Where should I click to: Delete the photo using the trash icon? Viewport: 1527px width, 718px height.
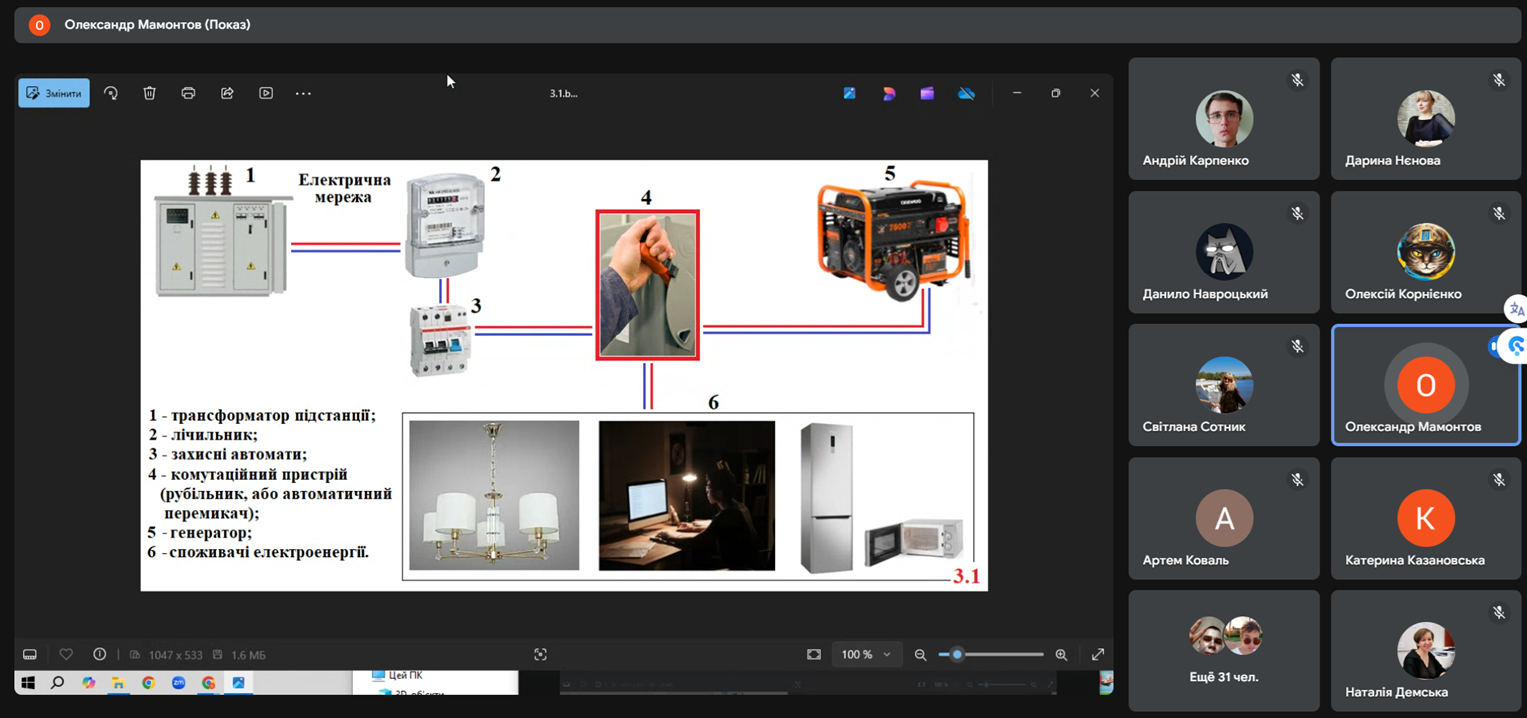coord(149,93)
